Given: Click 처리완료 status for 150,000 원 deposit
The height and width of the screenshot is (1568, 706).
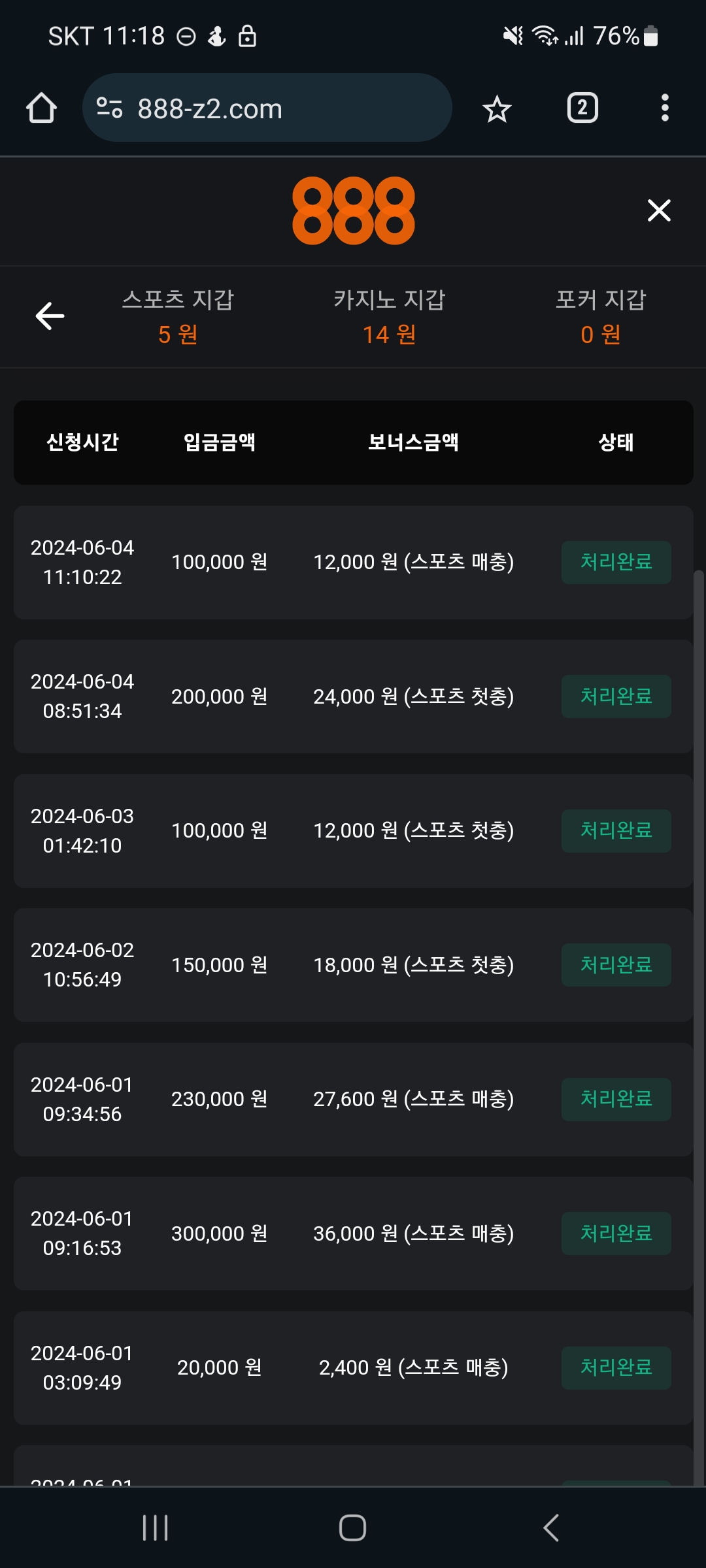Looking at the screenshot, I should tap(616, 965).
